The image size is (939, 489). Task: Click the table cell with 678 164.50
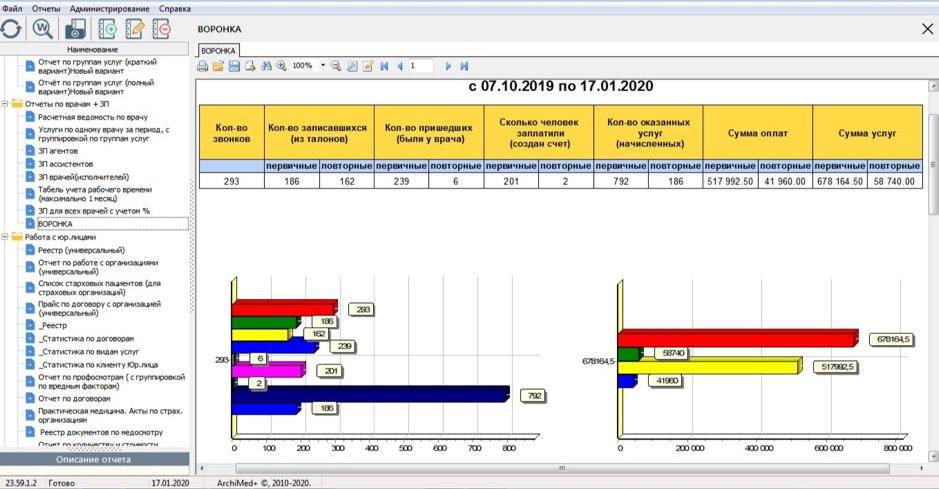coord(840,181)
